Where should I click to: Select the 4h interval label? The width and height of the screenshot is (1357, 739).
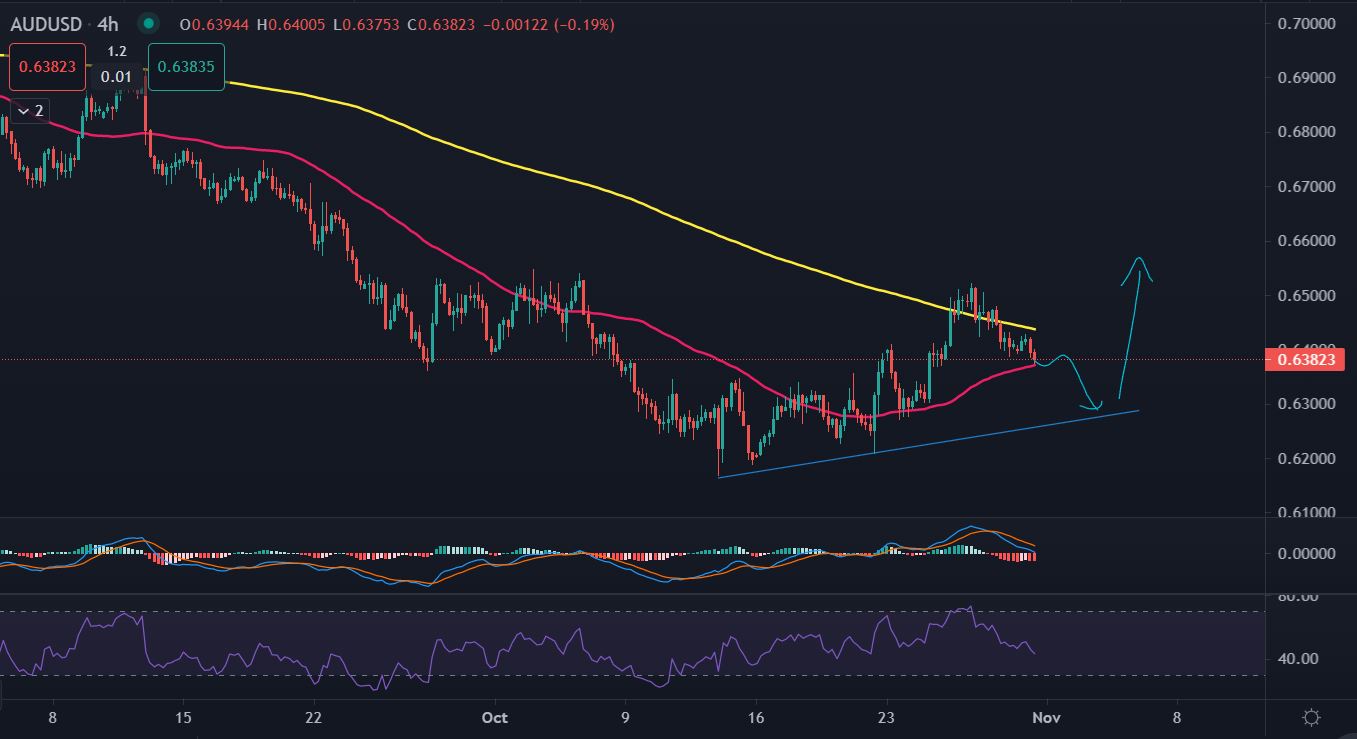(108, 23)
